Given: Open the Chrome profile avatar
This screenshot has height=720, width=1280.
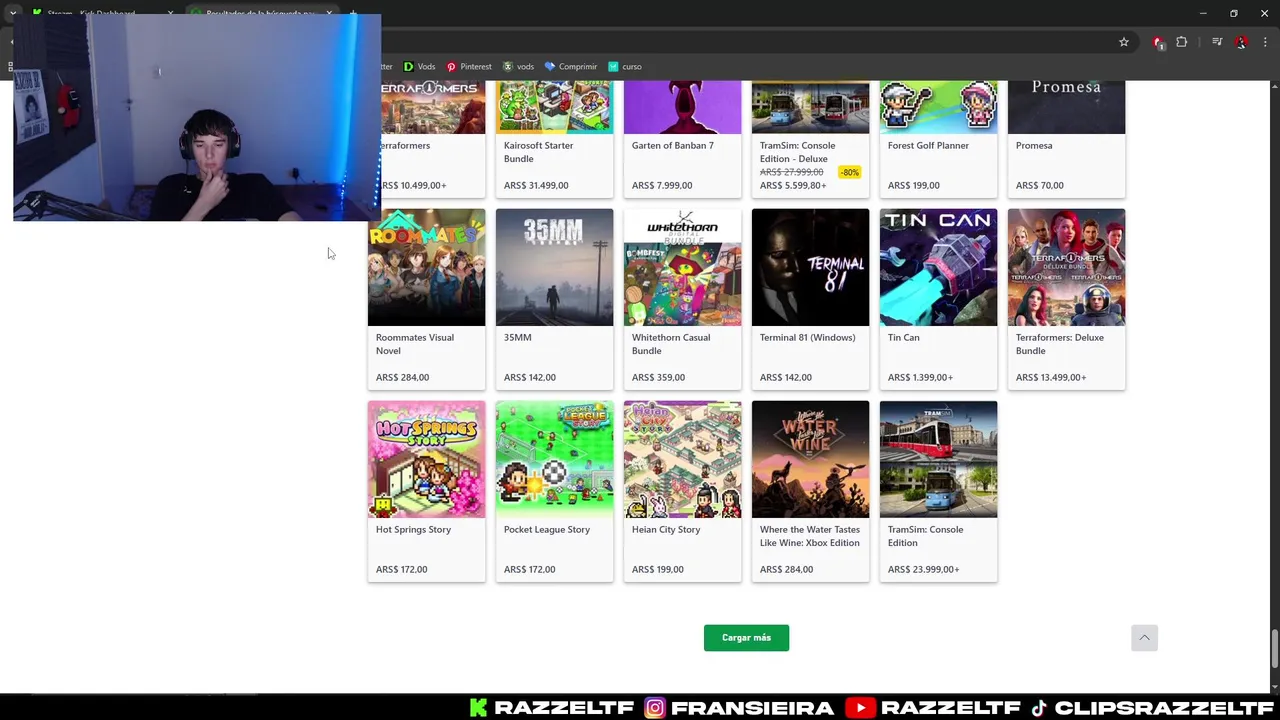Looking at the screenshot, I should (1241, 42).
